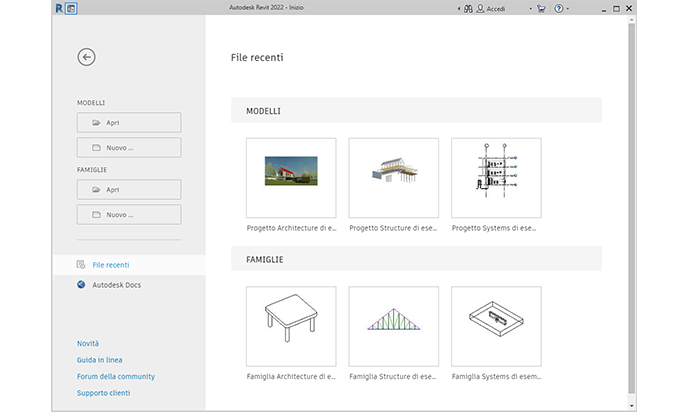The width and height of the screenshot is (686, 412).
Task: Open Famiglia Architecture table thumbnail
Action: (x=291, y=326)
